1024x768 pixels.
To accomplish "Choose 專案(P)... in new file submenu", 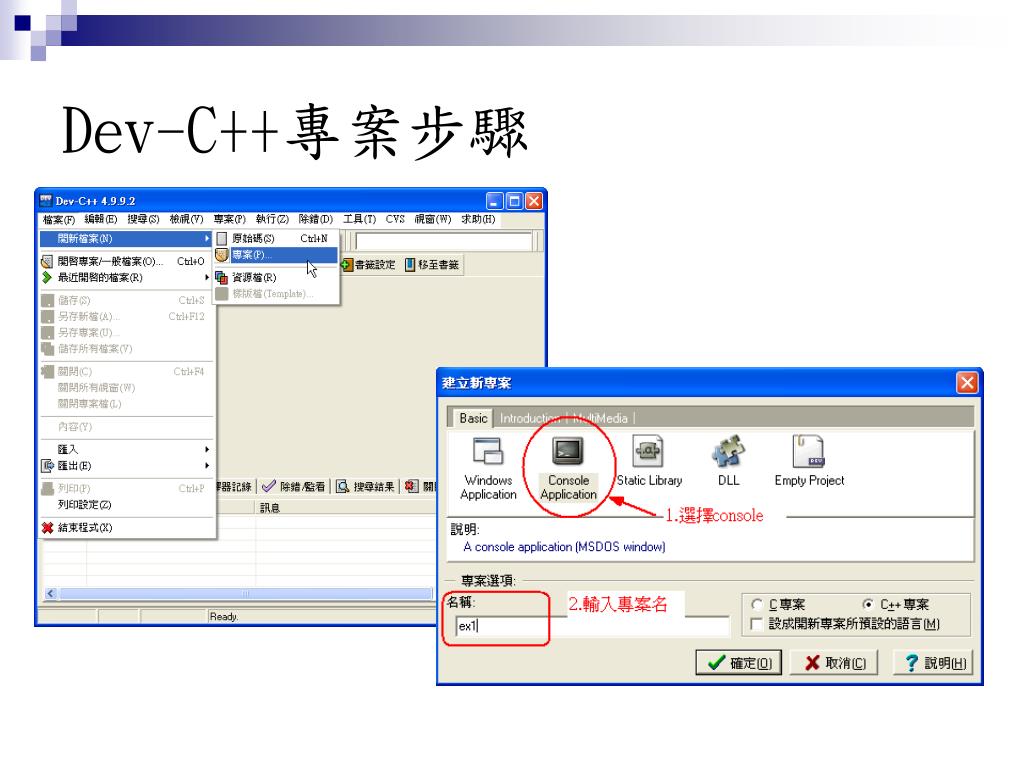I will tap(276, 255).
